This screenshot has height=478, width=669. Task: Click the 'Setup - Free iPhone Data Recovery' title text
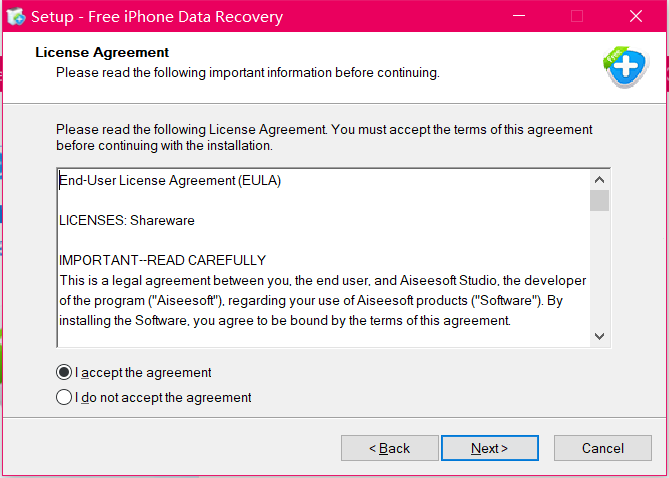point(157,17)
